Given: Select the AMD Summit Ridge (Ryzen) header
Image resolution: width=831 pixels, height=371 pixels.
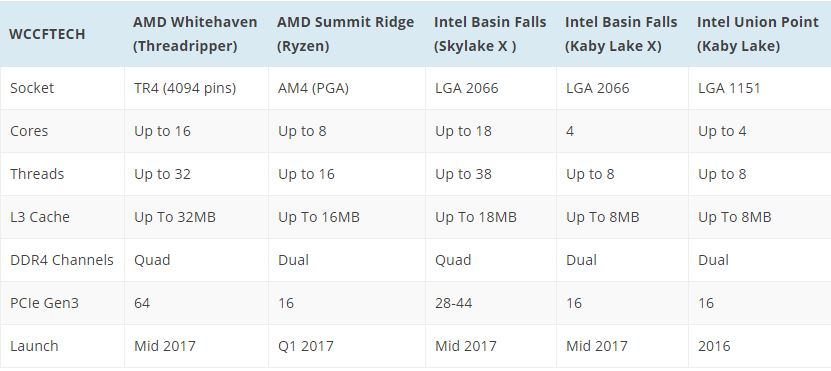Looking at the screenshot, I should 346,34.
